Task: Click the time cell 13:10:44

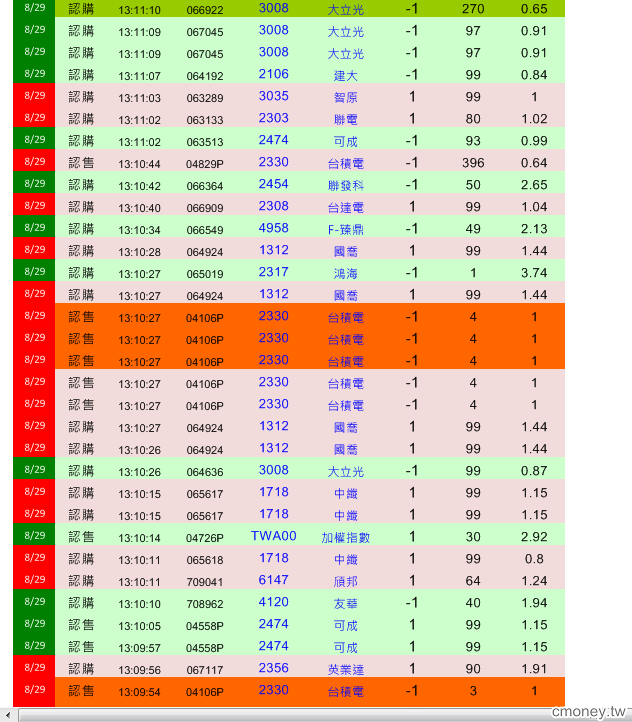Action: point(139,163)
